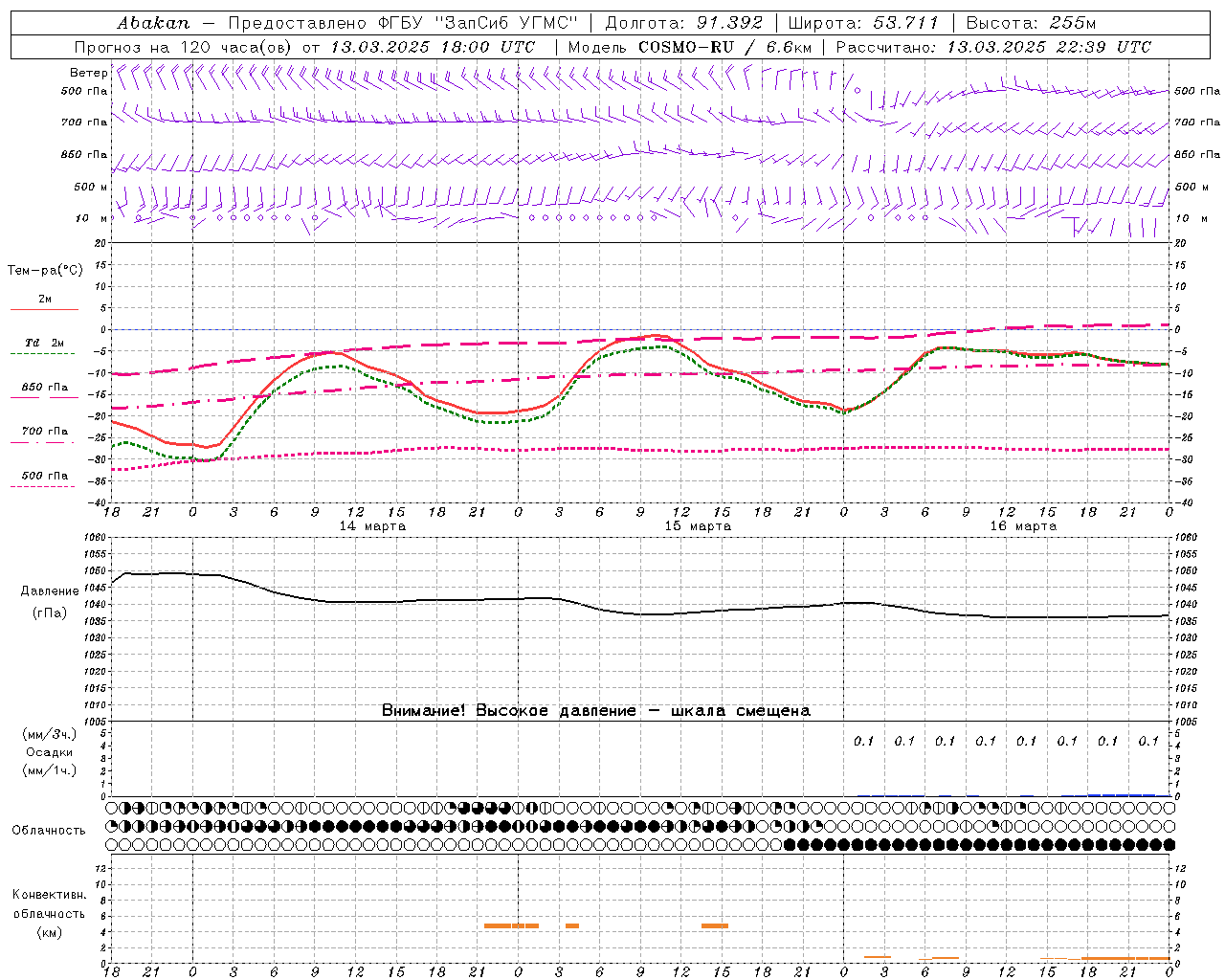Click the '(гПа)' pressure unit label

(x=50, y=613)
